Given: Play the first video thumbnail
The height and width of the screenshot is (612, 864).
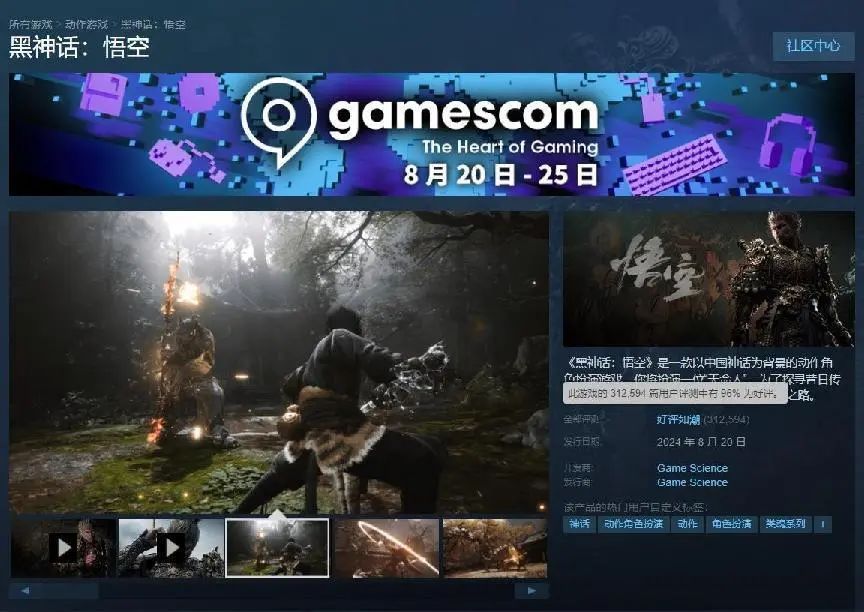Looking at the screenshot, I should coord(63,547).
